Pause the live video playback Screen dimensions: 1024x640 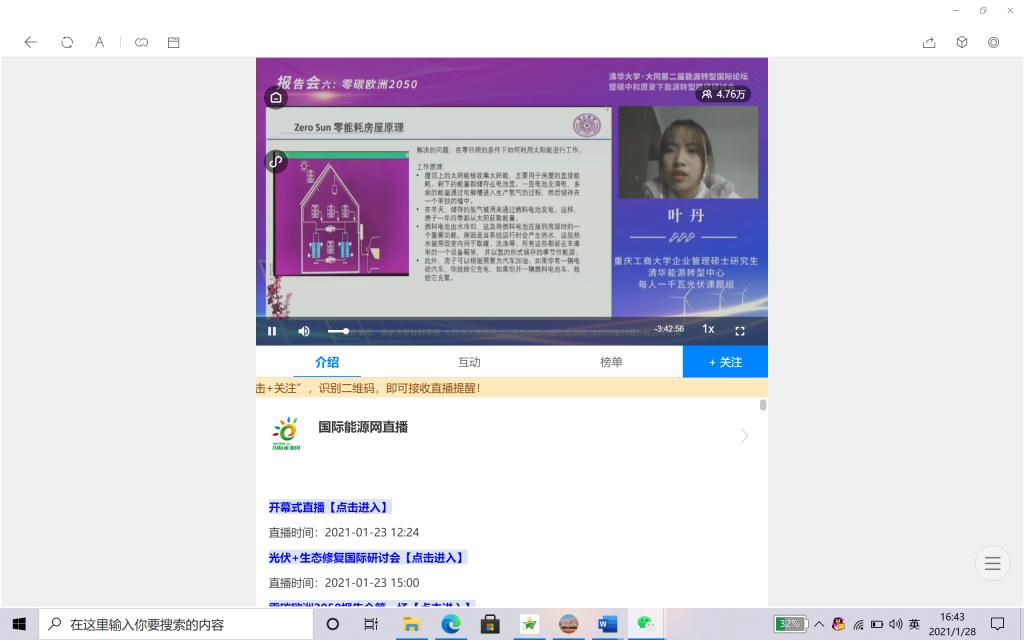click(x=272, y=331)
